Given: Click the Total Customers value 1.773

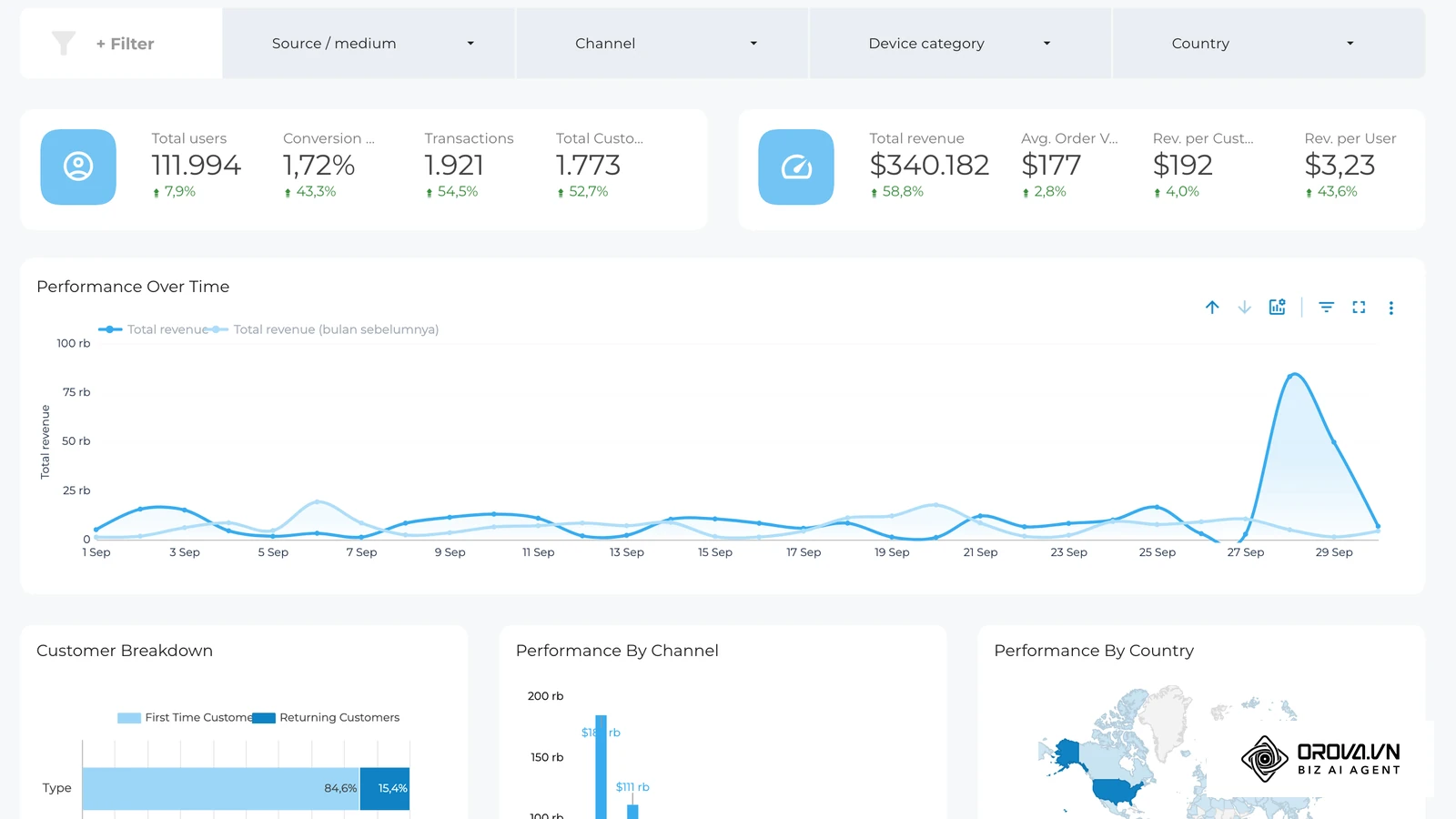Looking at the screenshot, I should (588, 165).
